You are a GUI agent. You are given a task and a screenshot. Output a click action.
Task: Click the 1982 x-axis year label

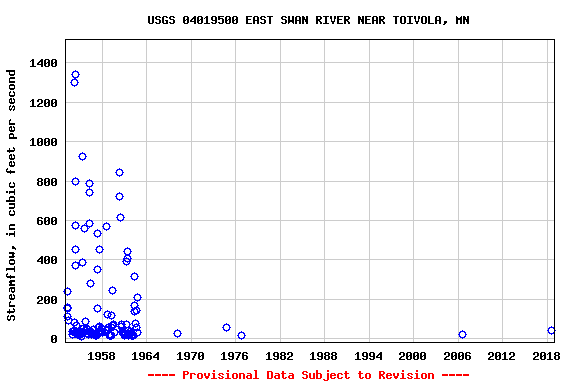280,356
